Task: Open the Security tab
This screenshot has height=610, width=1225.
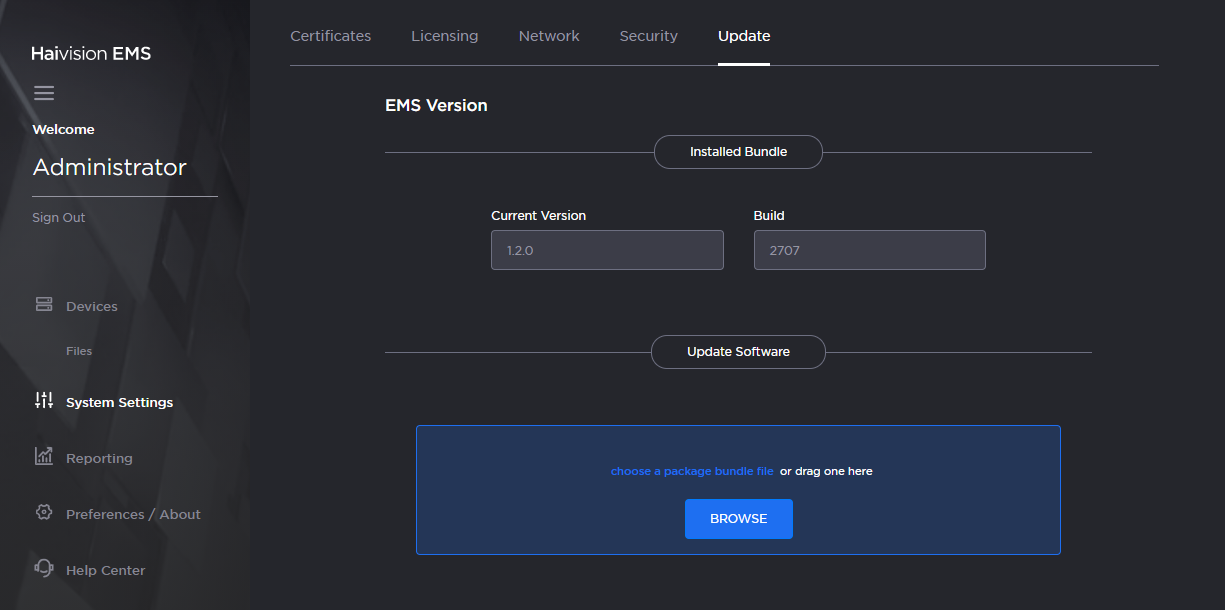Action: tap(648, 35)
